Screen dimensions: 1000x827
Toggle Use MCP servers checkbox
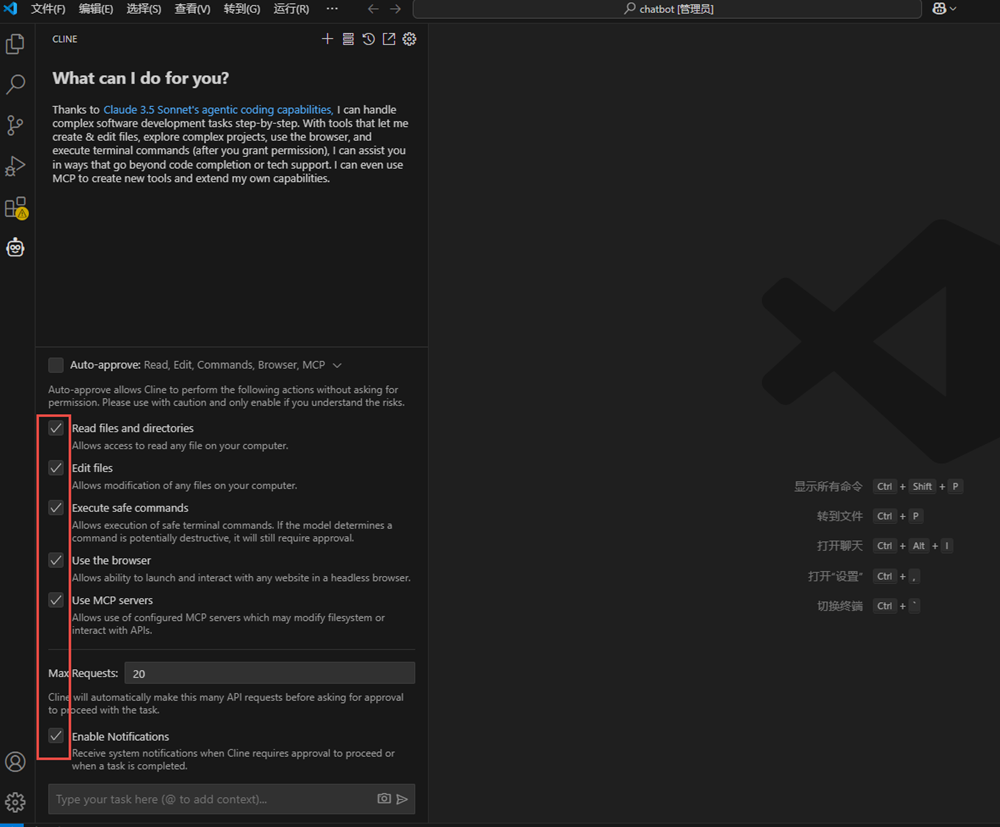[56, 600]
